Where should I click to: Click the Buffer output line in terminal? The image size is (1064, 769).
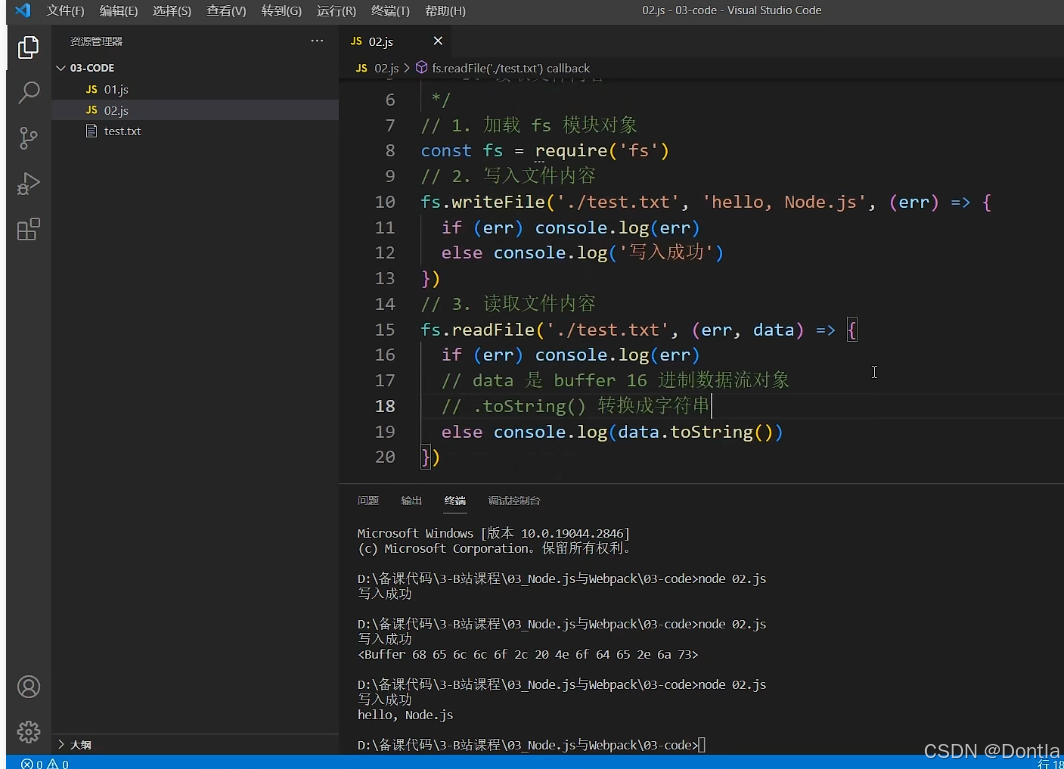pyautogui.click(x=527, y=654)
